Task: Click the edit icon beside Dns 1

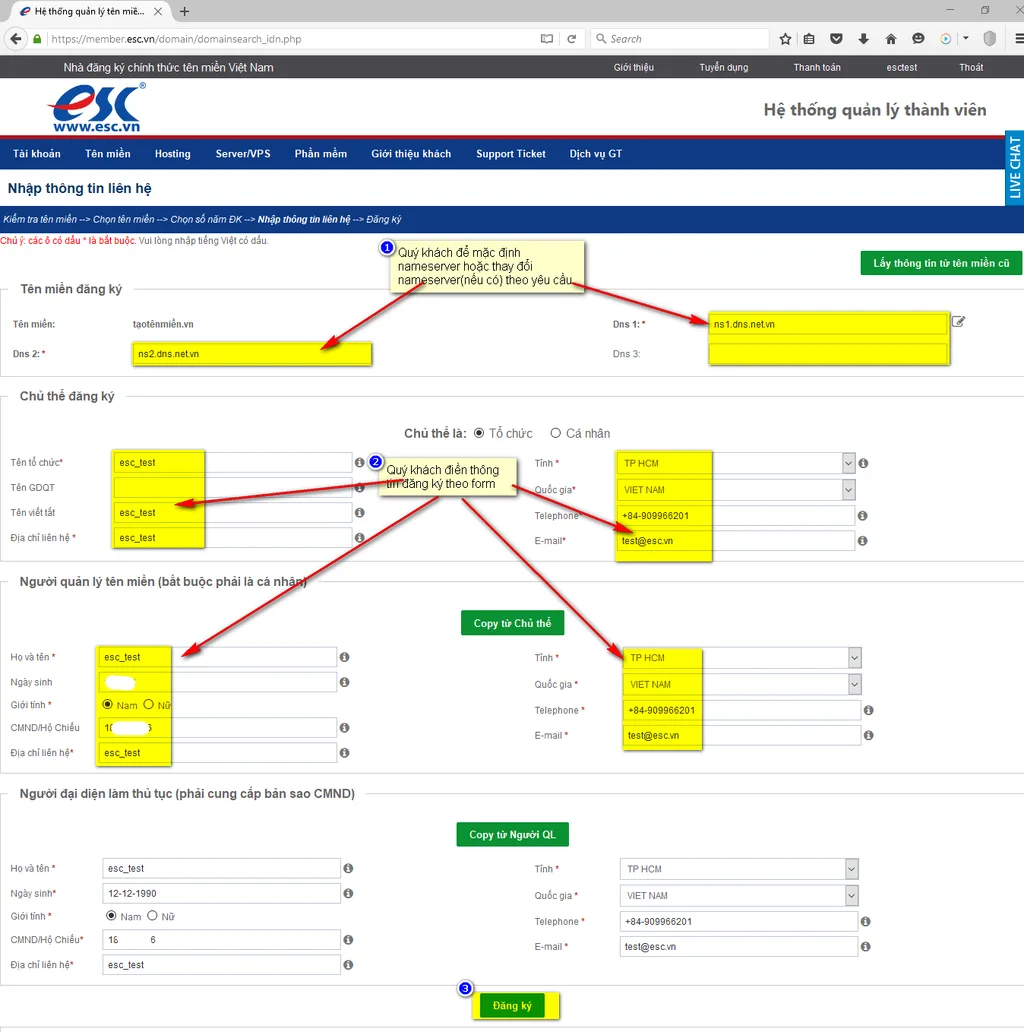Action: 958,322
